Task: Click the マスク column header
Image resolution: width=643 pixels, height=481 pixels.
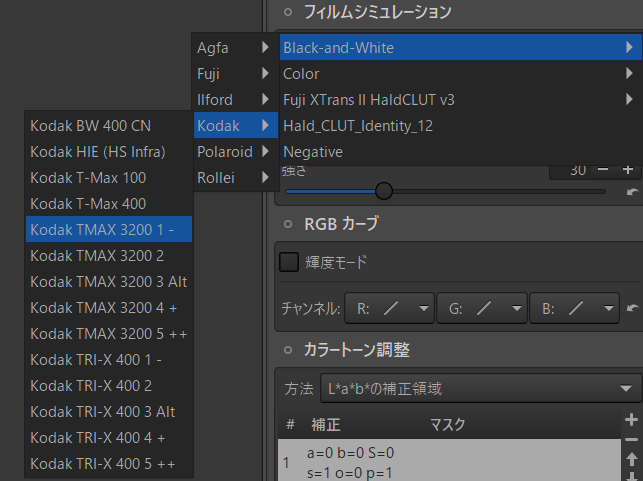Action: point(448,424)
